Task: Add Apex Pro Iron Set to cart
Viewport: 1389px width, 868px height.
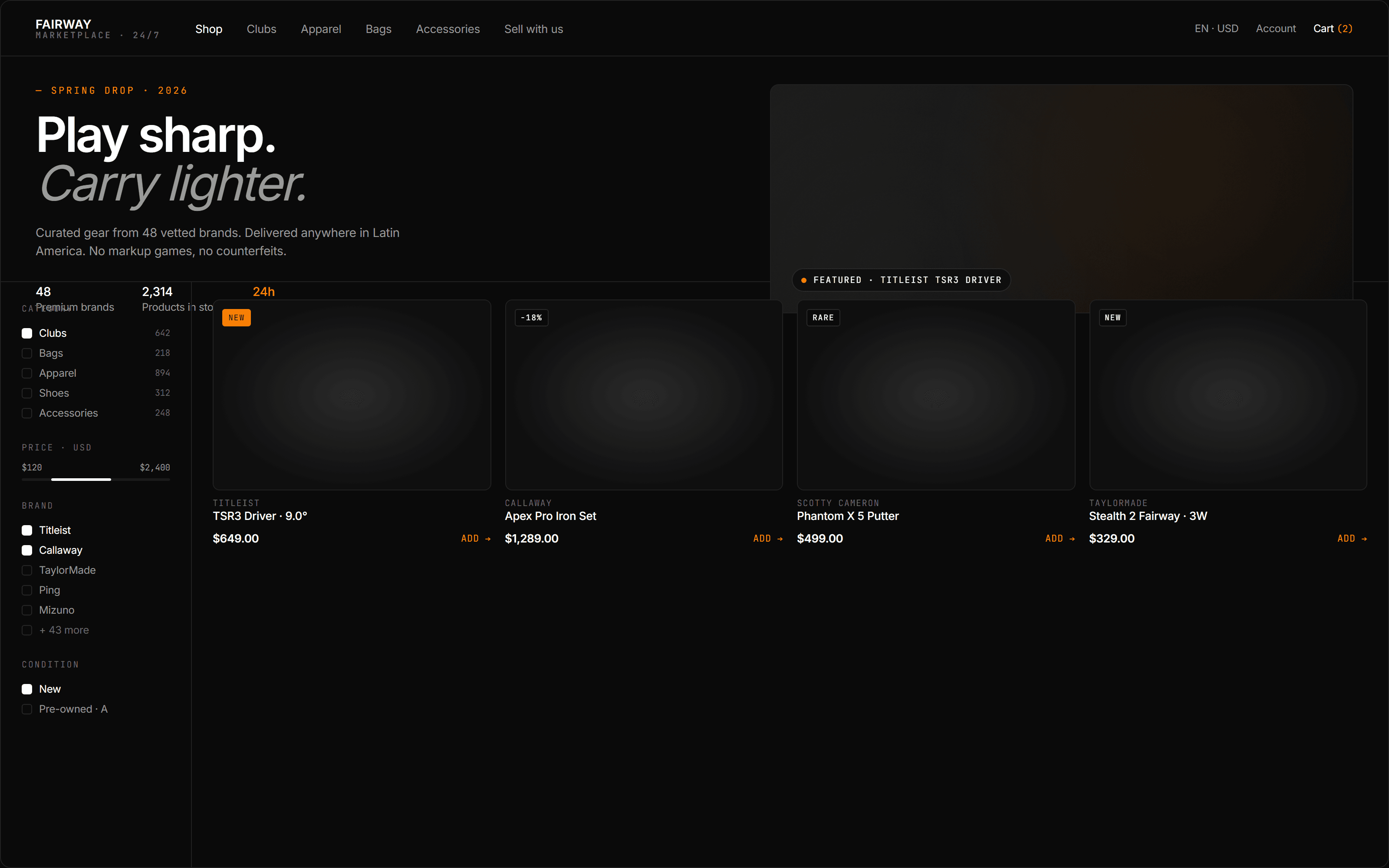Action: click(x=767, y=539)
